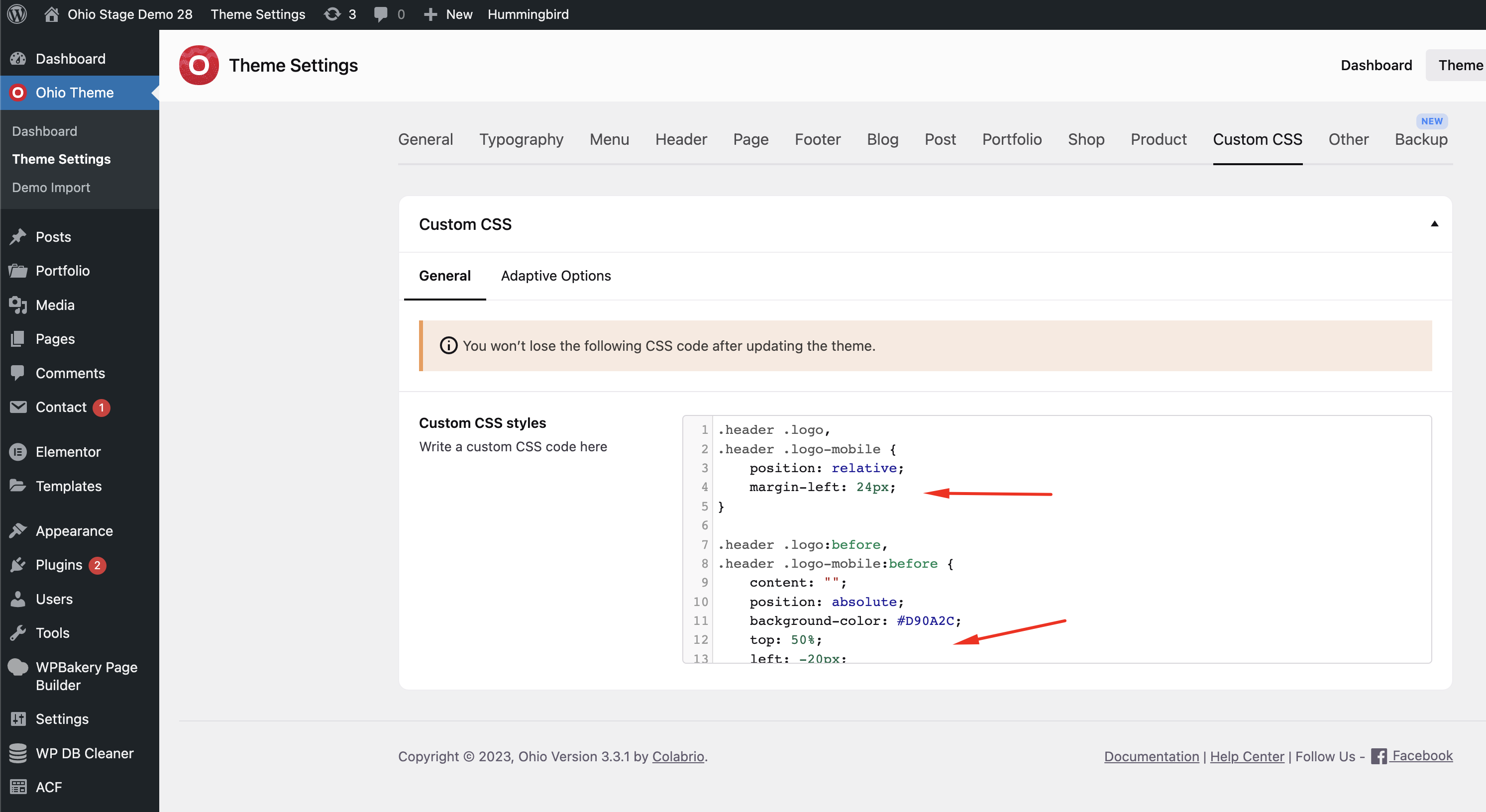
Task: Click the Comments bubble icon in sidebar
Action: [18, 373]
